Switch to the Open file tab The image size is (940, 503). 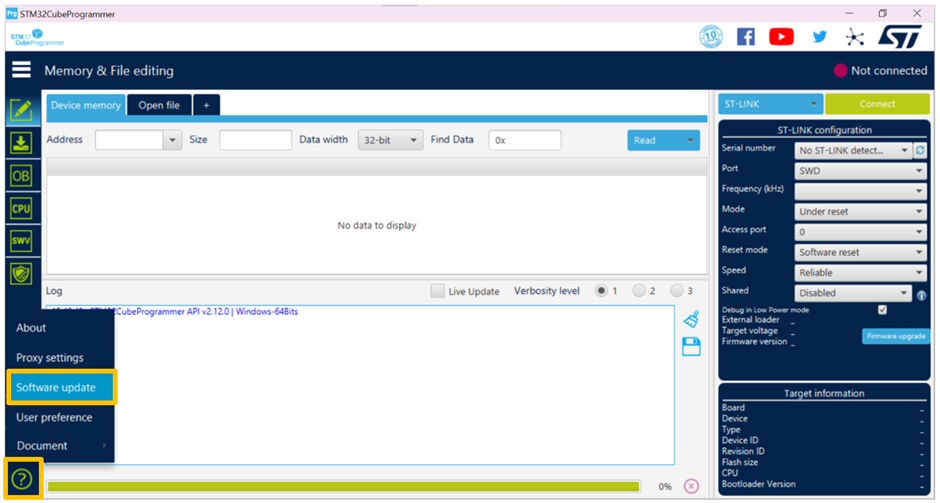click(159, 105)
